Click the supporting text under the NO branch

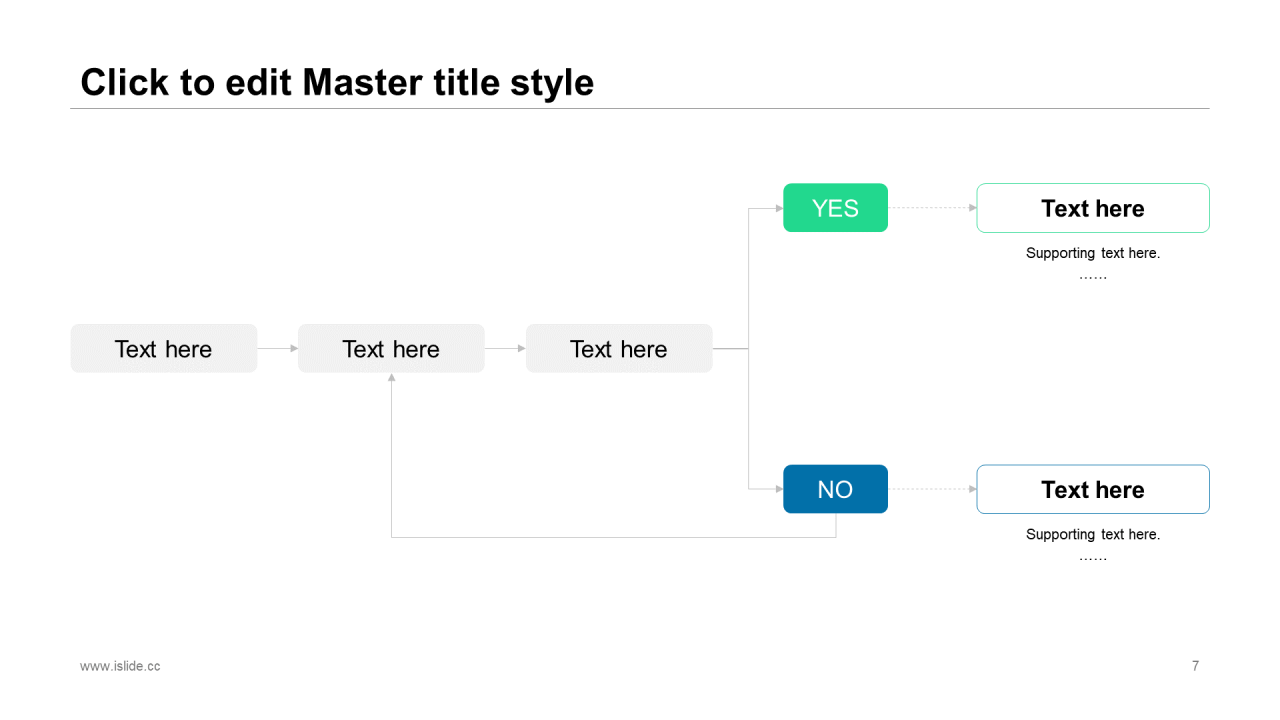pos(1093,534)
